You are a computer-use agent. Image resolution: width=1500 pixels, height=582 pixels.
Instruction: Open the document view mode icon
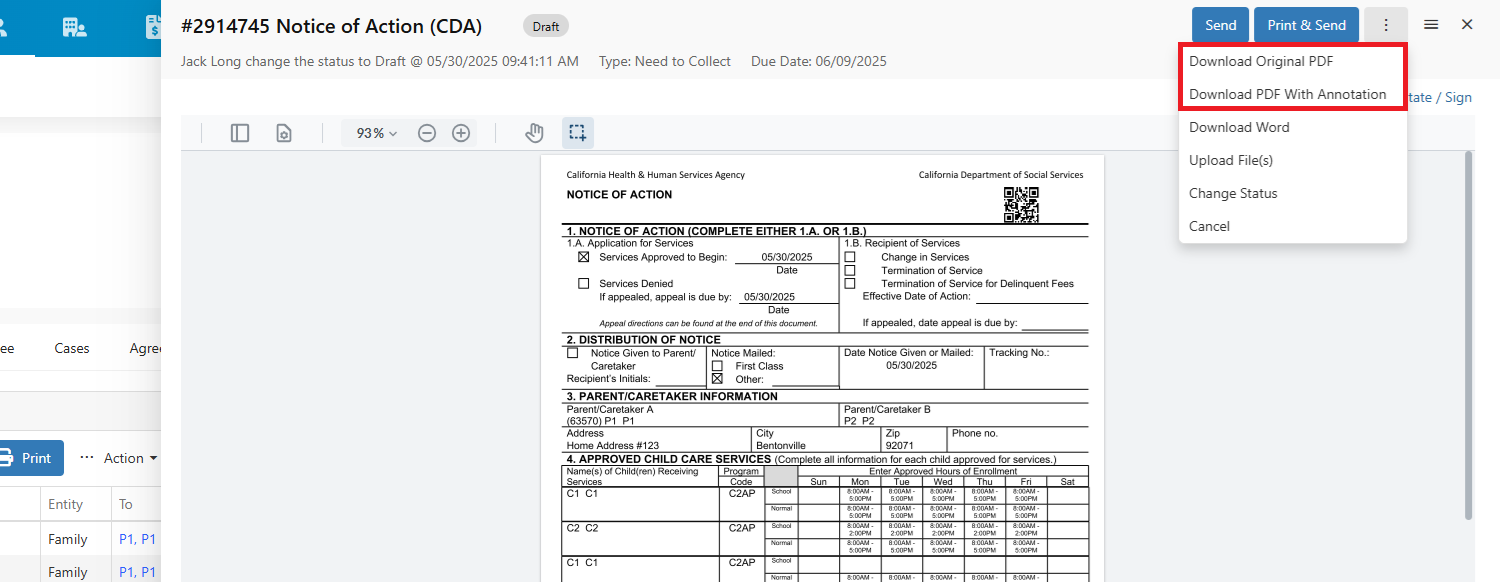point(284,133)
